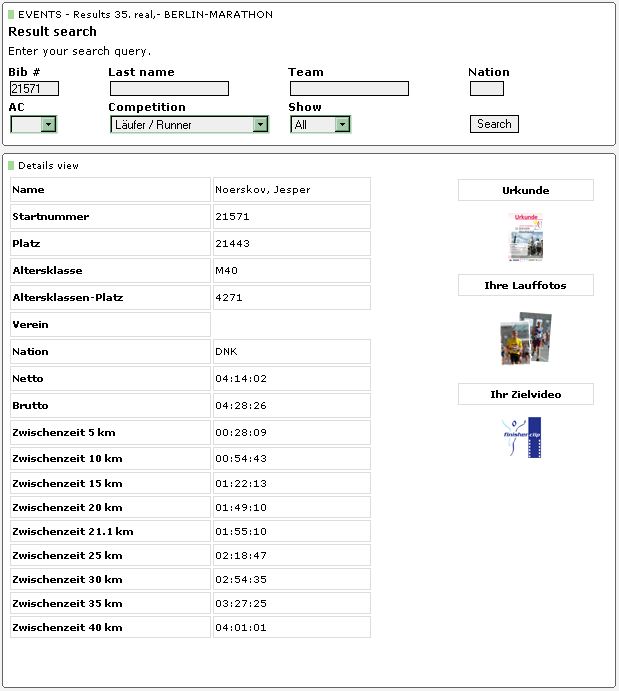
Task: Select the Startnummer value 21571
Action: pos(232,216)
